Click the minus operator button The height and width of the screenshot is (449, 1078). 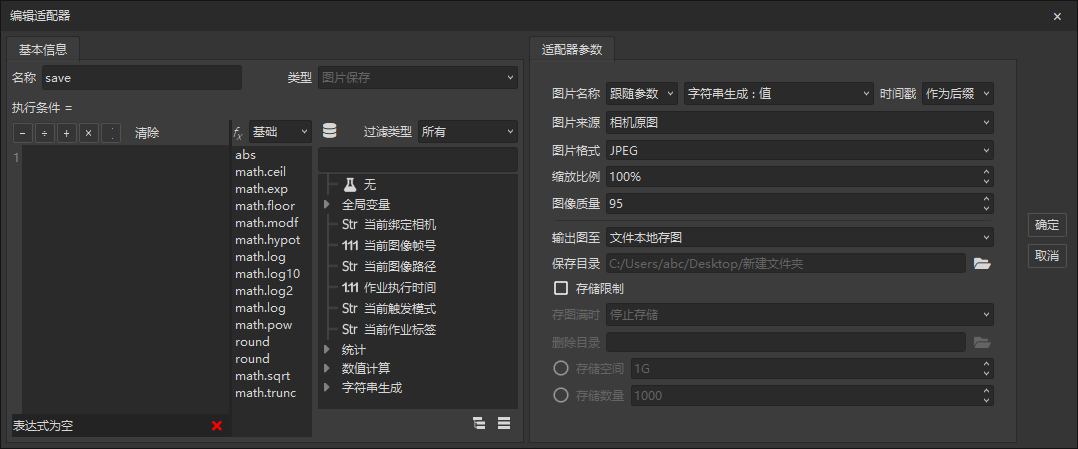23,133
